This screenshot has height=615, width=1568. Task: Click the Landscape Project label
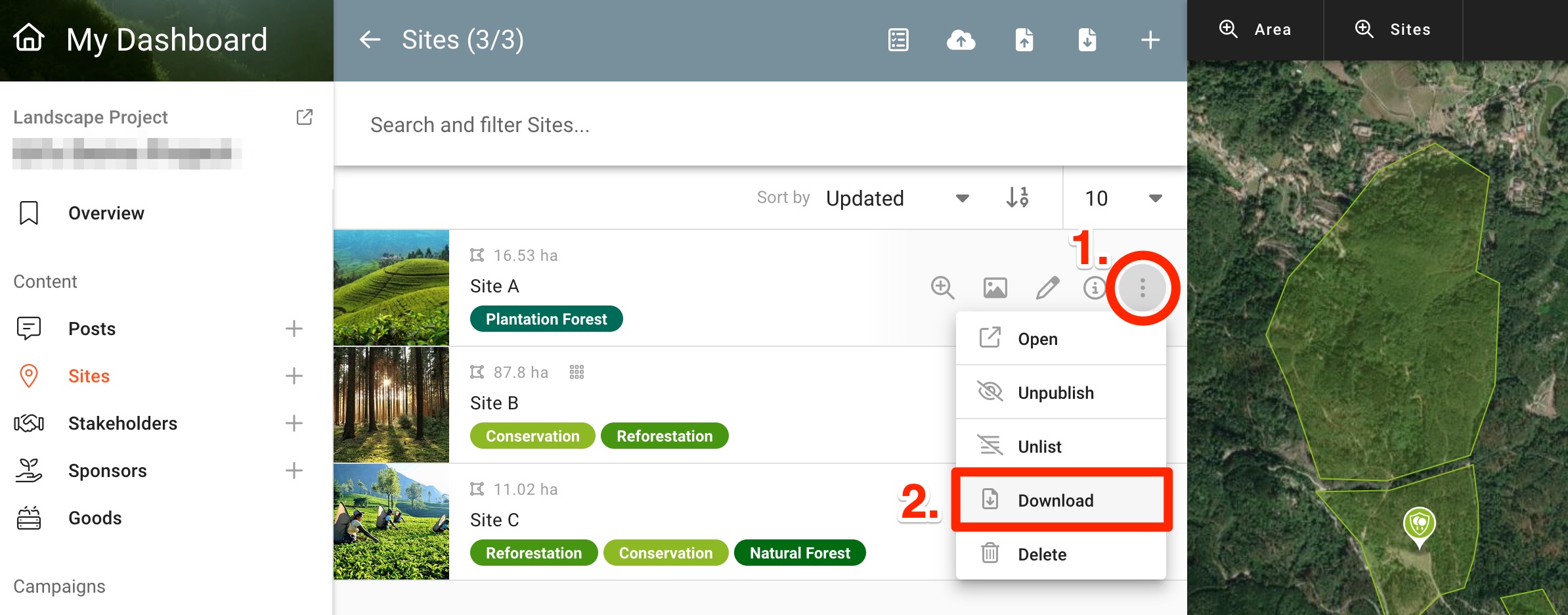(x=91, y=117)
